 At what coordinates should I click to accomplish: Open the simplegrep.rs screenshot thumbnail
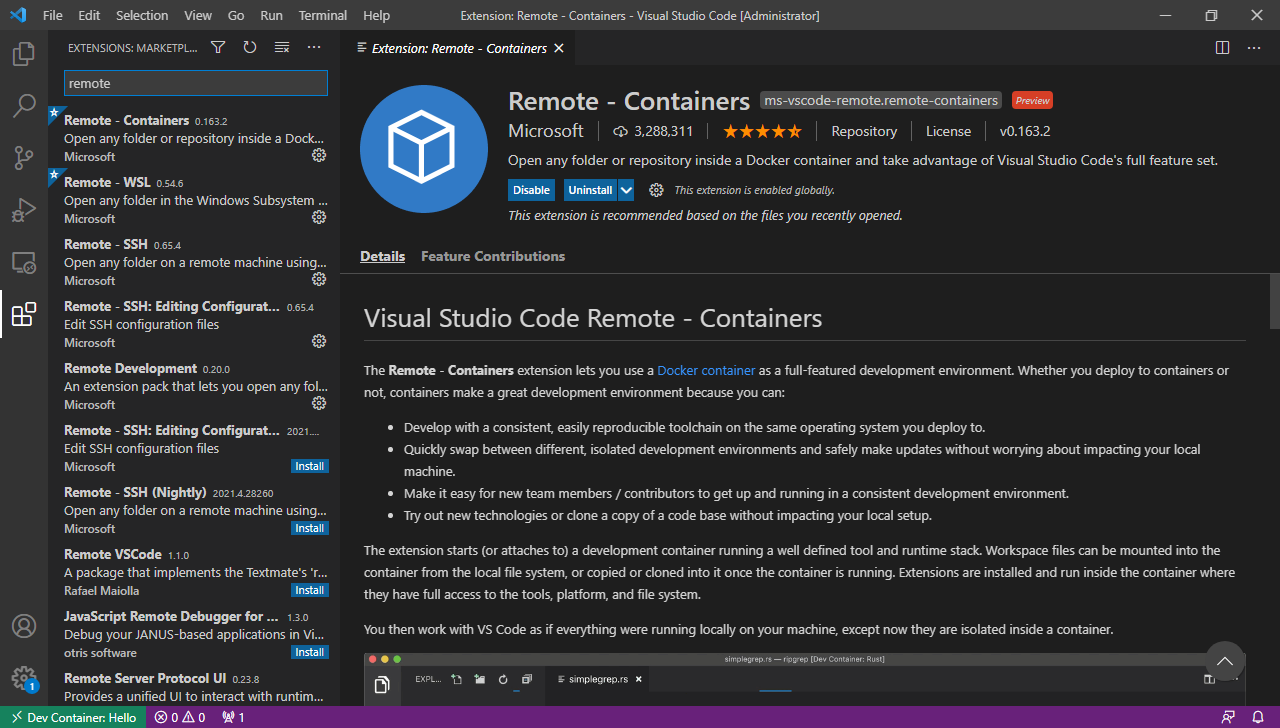(805, 680)
